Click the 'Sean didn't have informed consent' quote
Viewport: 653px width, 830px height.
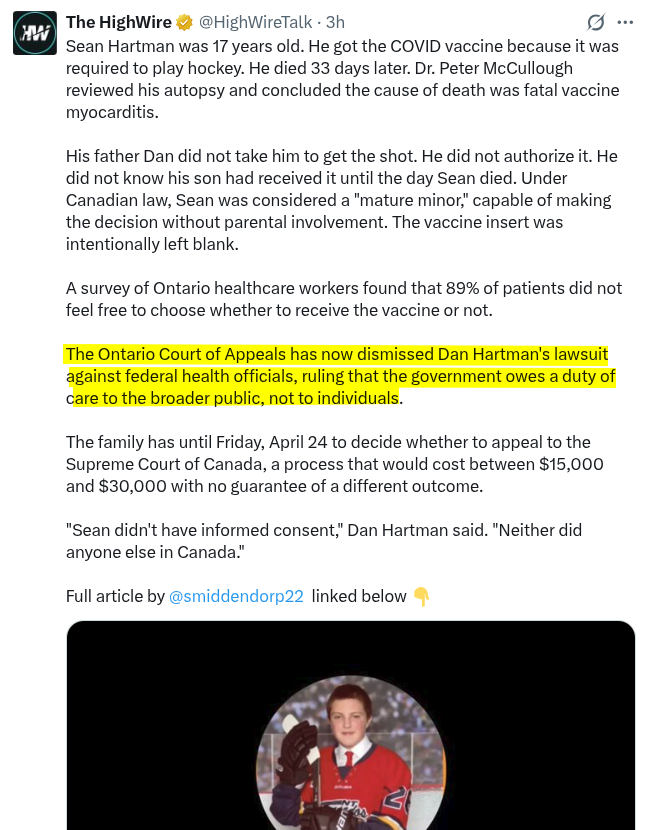click(323, 540)
